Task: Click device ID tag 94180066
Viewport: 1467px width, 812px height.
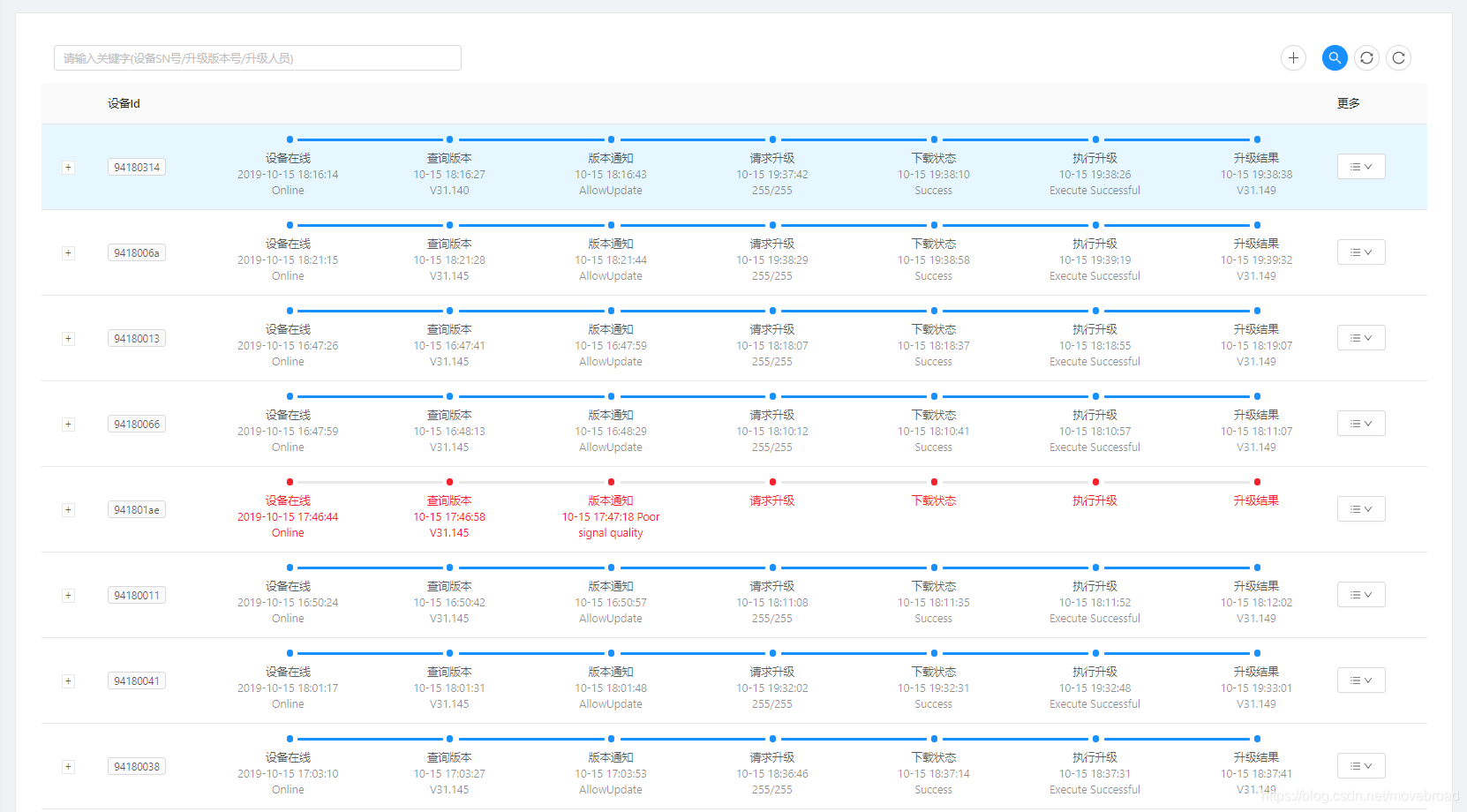Action: click(x=137, y=425)
